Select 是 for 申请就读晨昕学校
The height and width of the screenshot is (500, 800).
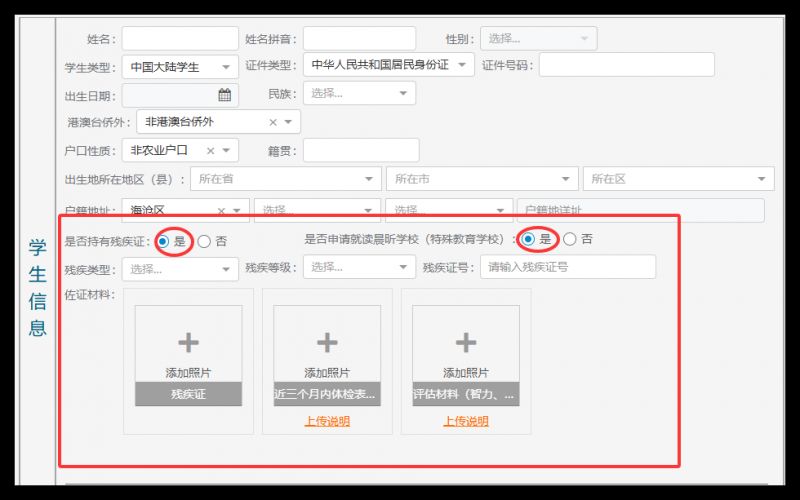[529, 239]
